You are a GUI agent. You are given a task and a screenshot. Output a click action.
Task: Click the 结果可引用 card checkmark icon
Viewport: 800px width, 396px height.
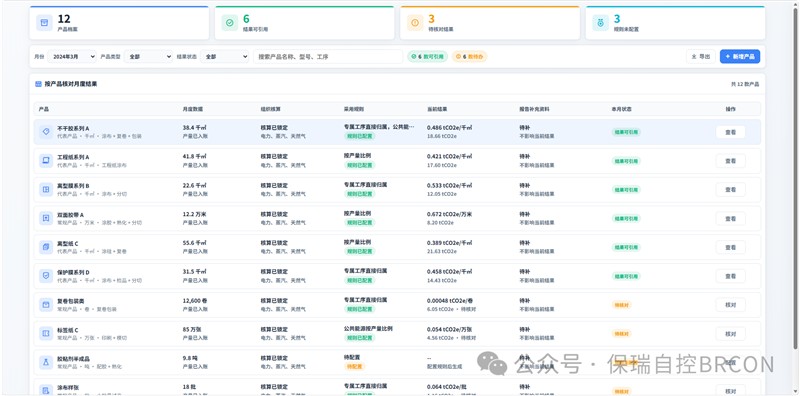230,23
